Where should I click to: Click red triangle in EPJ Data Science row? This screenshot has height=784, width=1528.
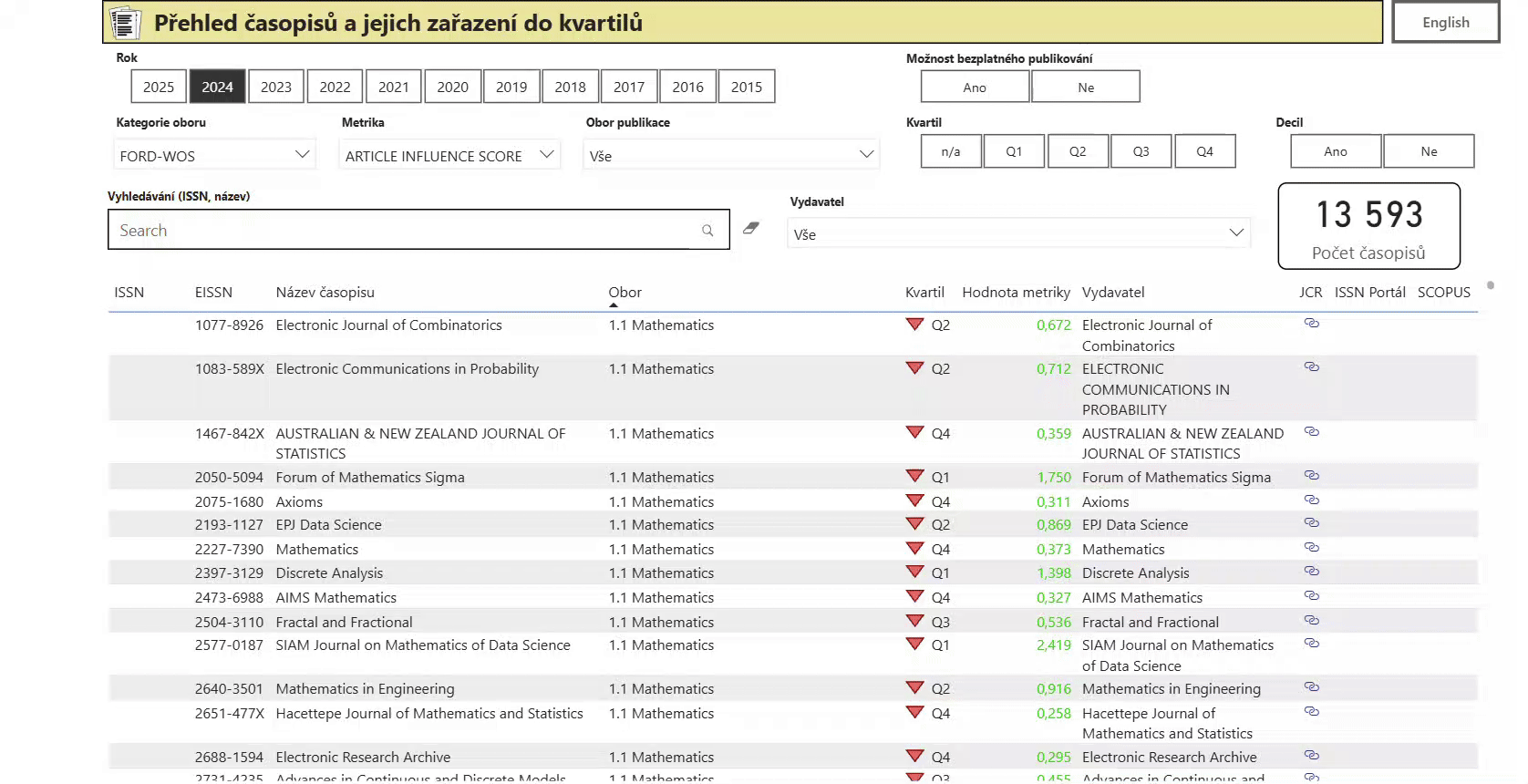tap(914, 523)
